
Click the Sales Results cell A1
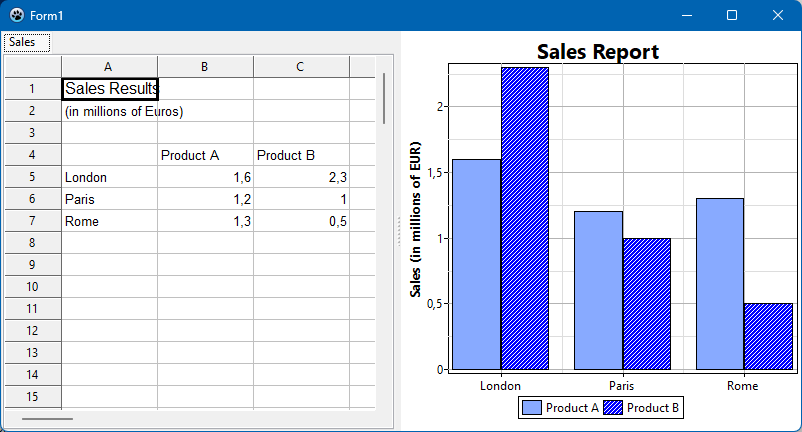tap(110, 89)
